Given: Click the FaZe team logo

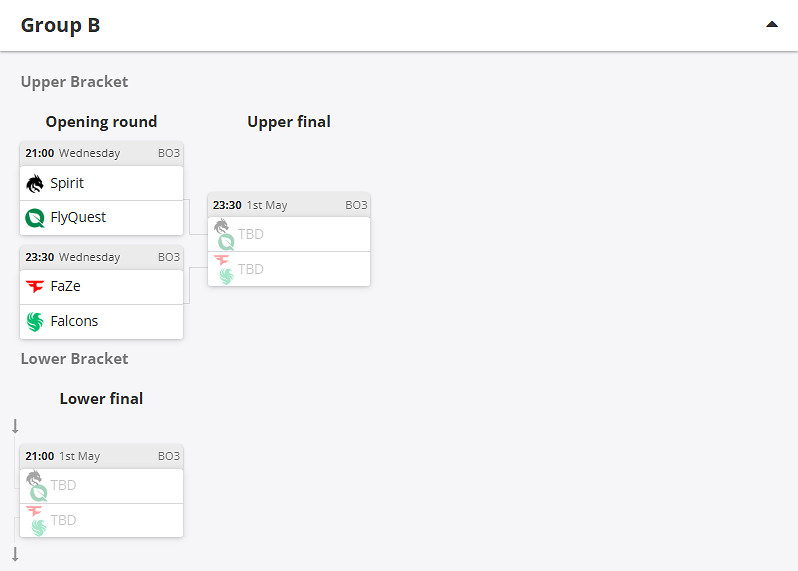Looking at the screenshot, I should [x=35, y=286].
